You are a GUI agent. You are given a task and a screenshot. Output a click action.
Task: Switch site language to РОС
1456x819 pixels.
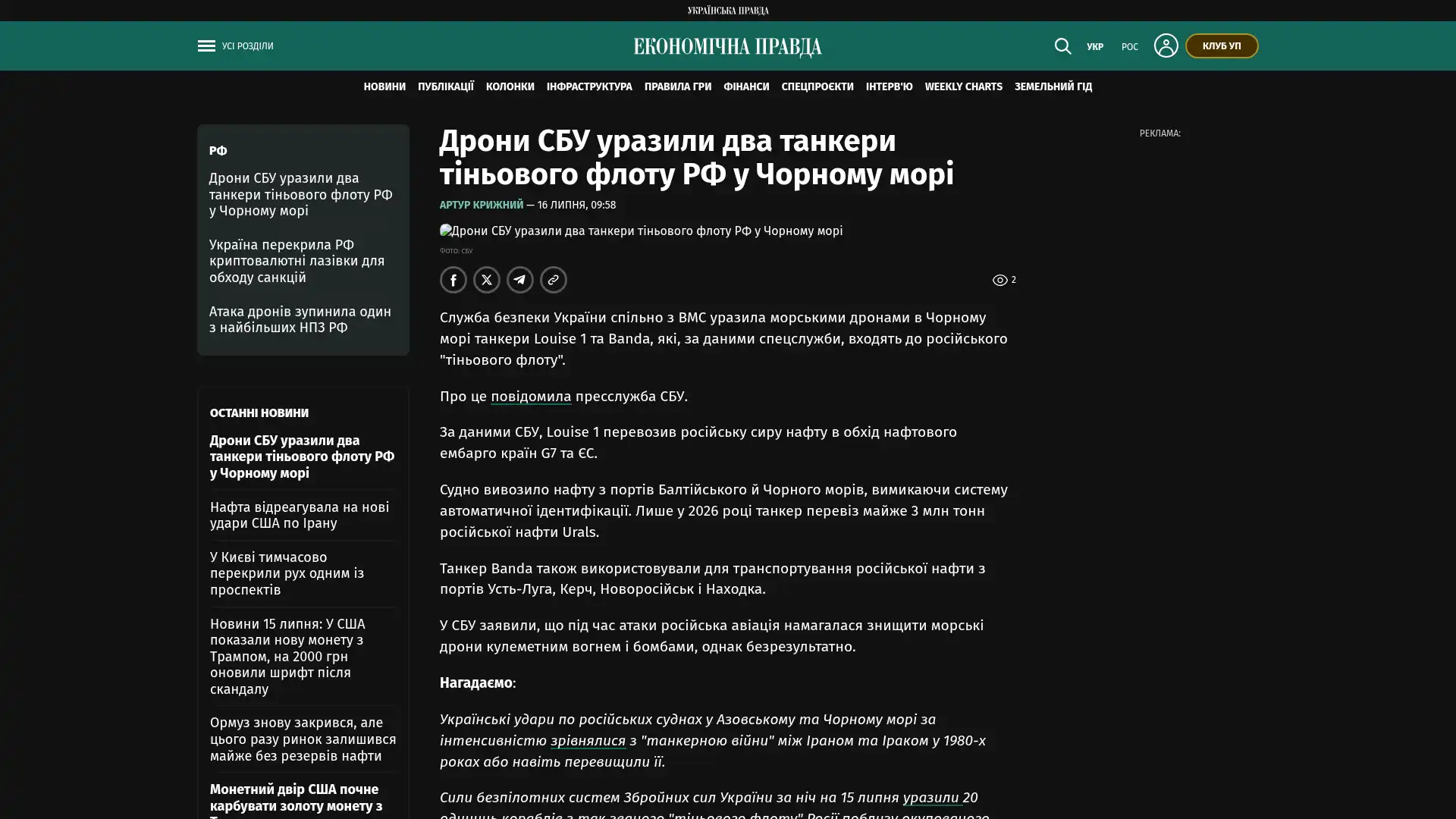tap(1129, 47)
